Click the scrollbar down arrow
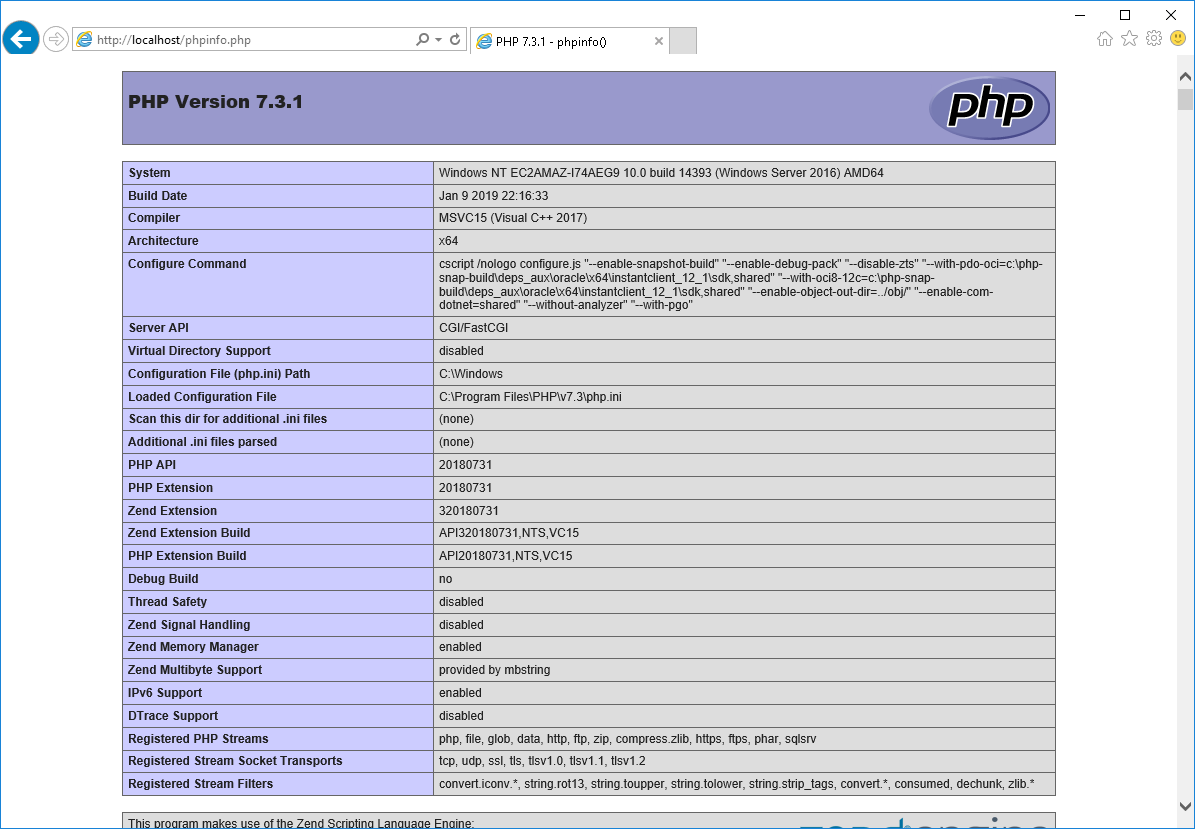The image size is (1195, 829). [x=1185, y=806]
